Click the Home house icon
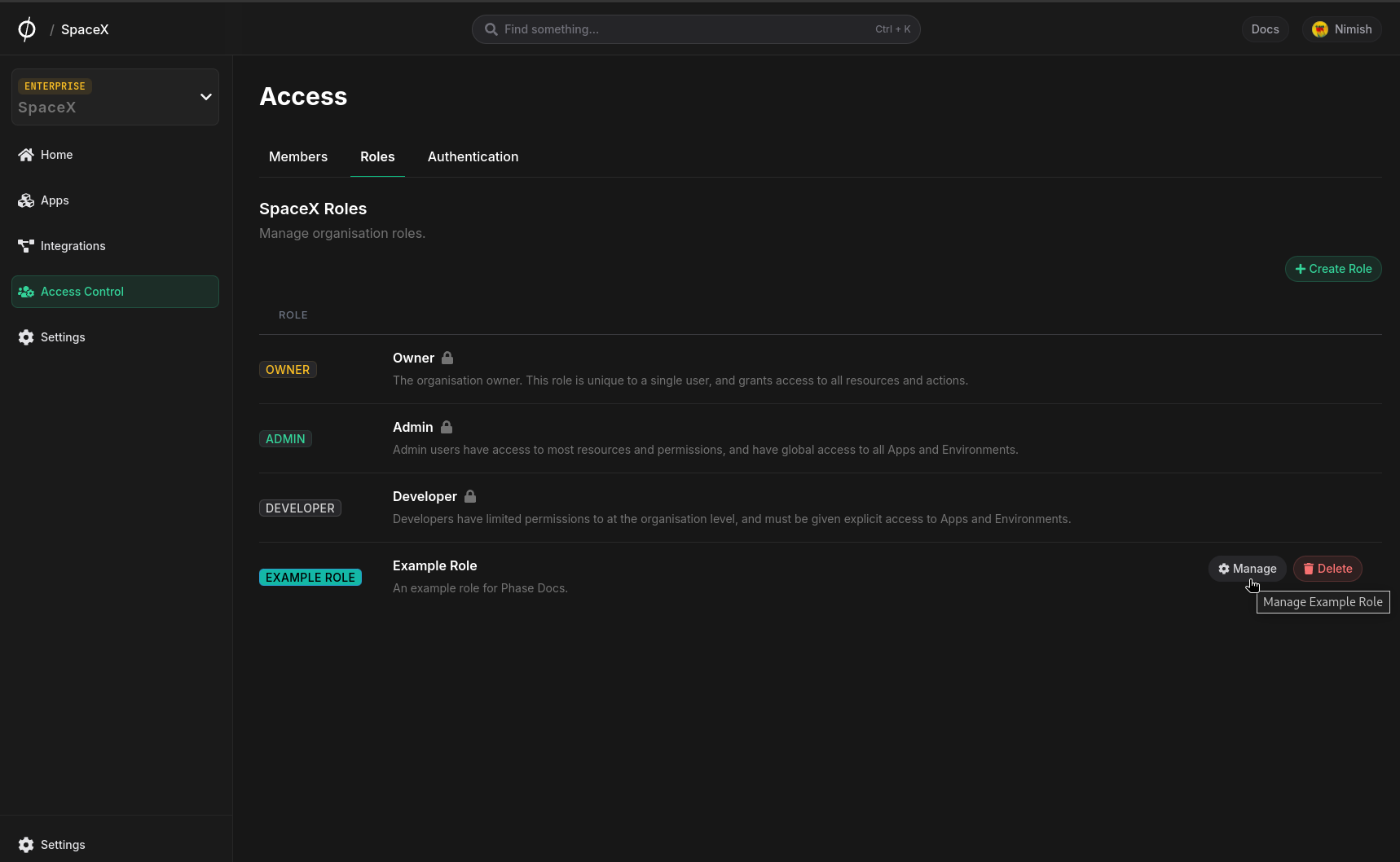The height and width of the screenshot is (862, 1400). 26,155
